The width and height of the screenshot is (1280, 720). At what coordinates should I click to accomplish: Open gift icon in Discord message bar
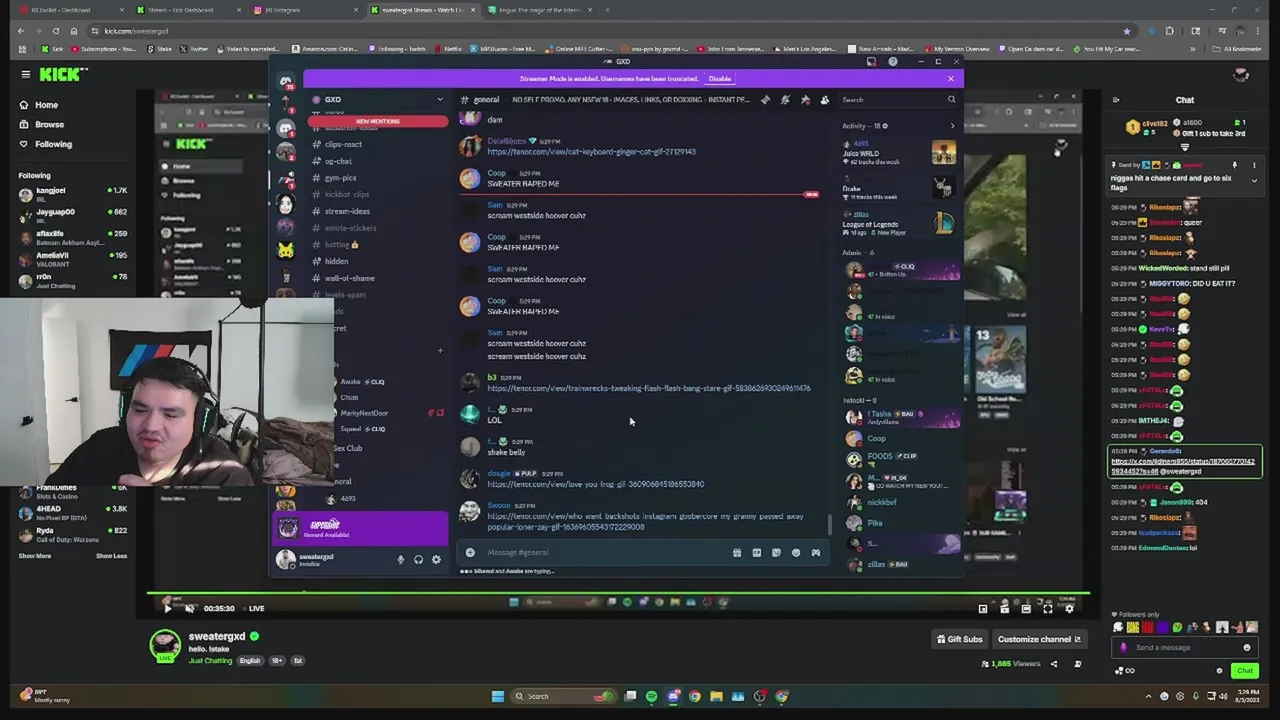point(737,552)
